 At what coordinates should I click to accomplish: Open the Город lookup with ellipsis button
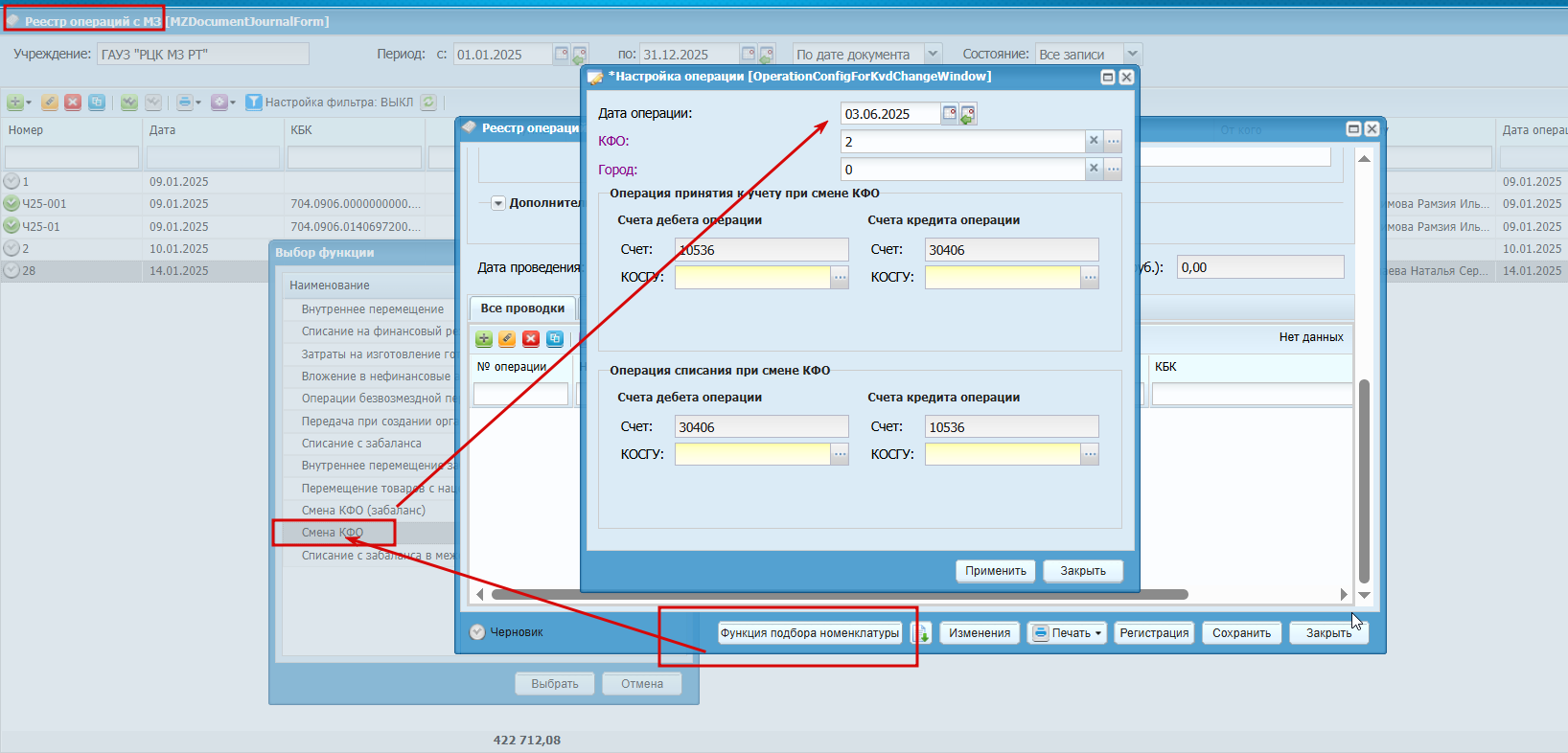click(x=1113, y=170)
